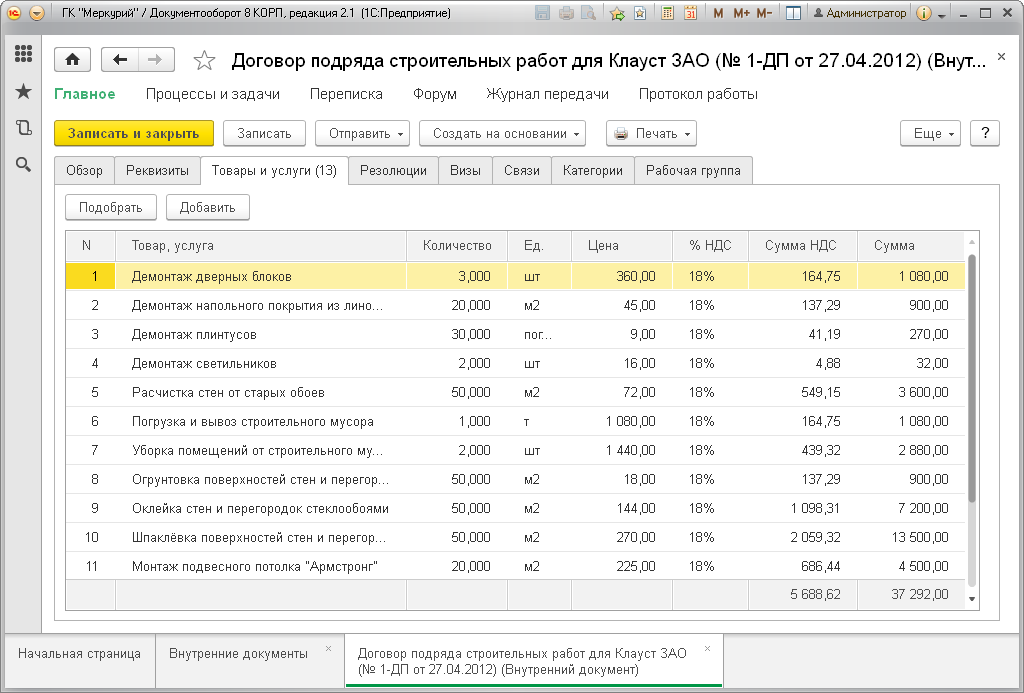Viewport: 1024px width, 693px height.
Task: Open the info icon in title bar
Action: (923, 13)
